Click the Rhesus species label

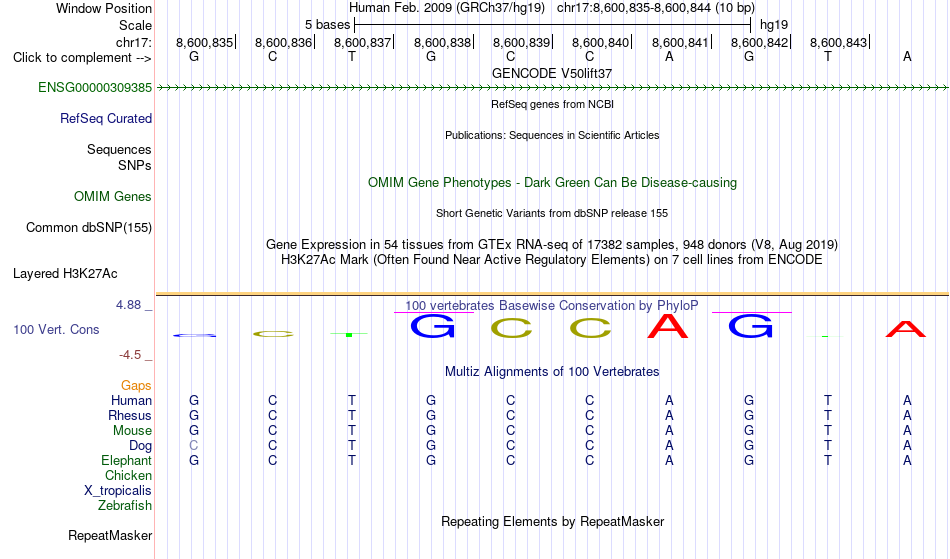coord(130,416)
